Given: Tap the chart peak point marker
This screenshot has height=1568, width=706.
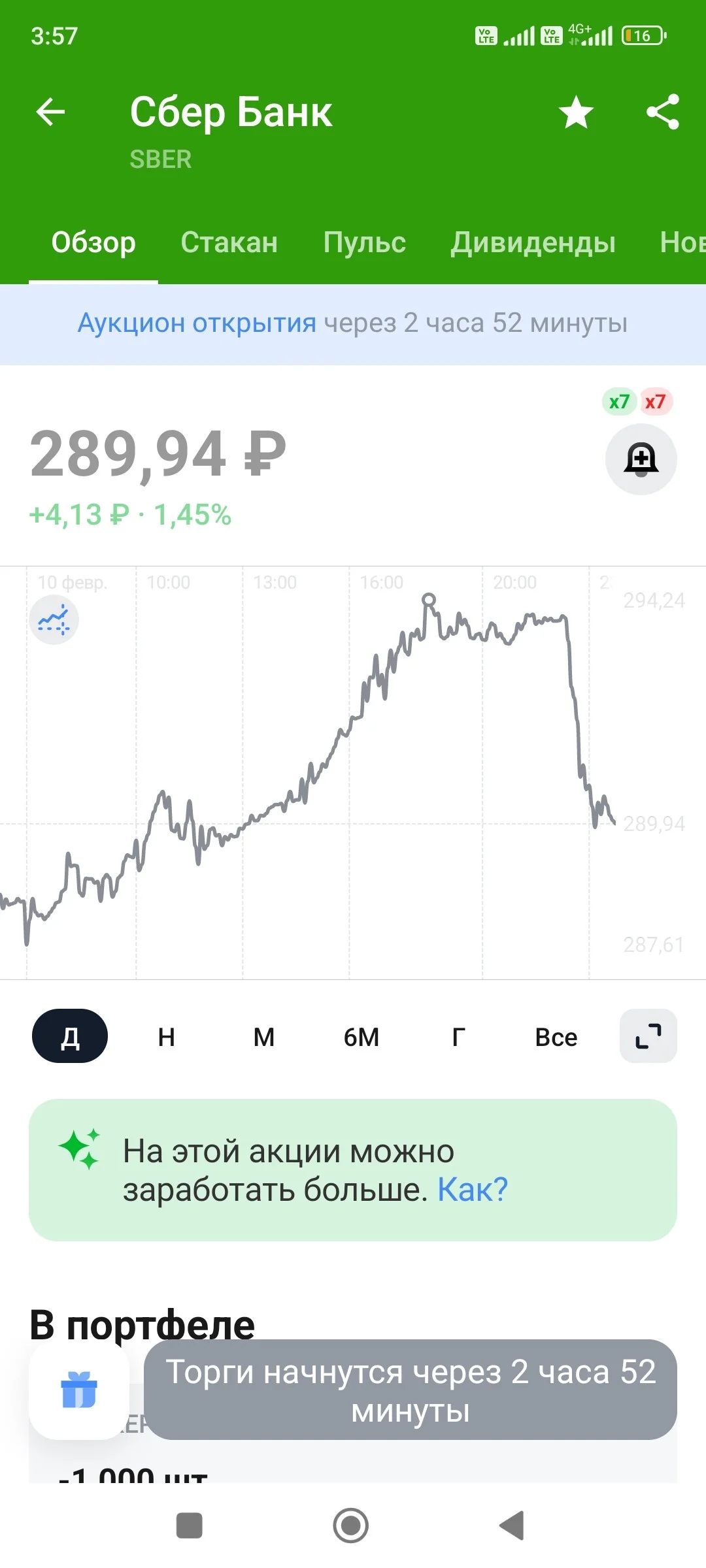Looking at the screenshot, I should click(429, 599).
